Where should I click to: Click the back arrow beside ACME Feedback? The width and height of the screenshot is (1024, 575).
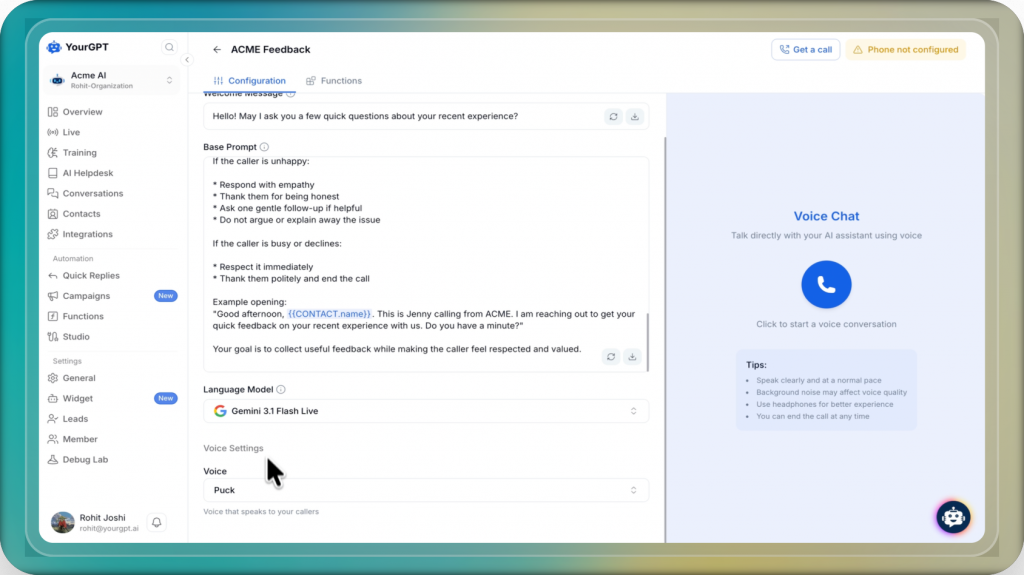(217, 49)
